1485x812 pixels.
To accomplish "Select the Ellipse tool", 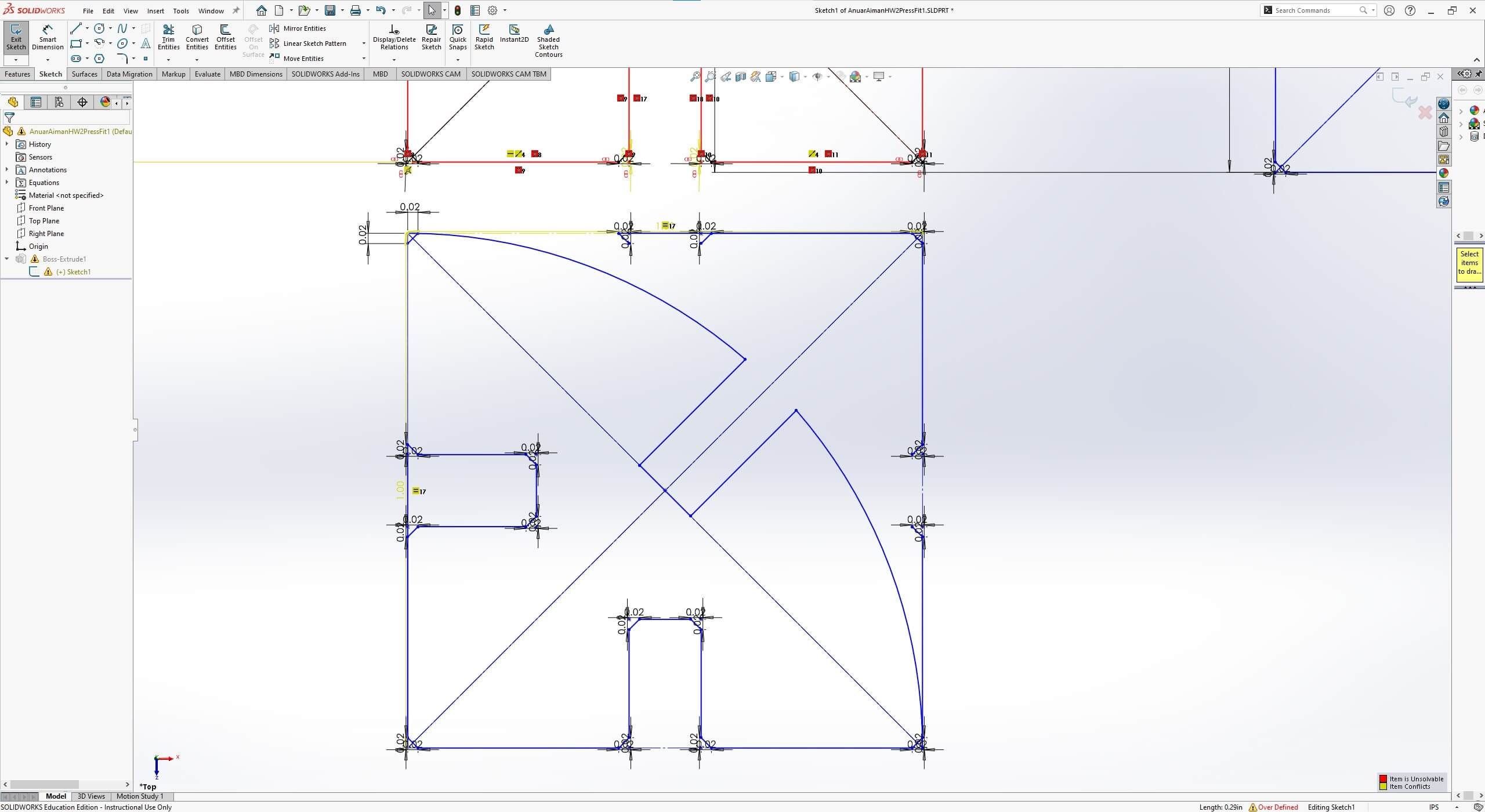I will click(x=122, y=43).
